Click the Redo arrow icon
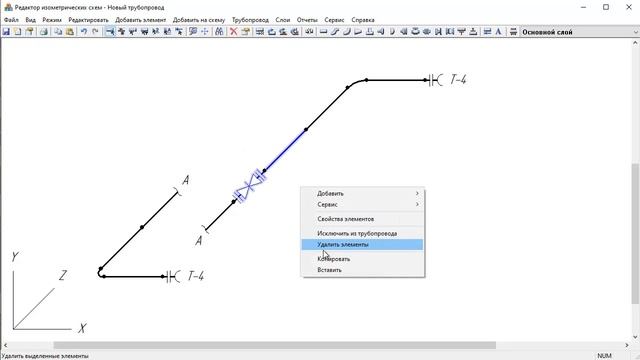640x360 pixels. click(96, 31)
